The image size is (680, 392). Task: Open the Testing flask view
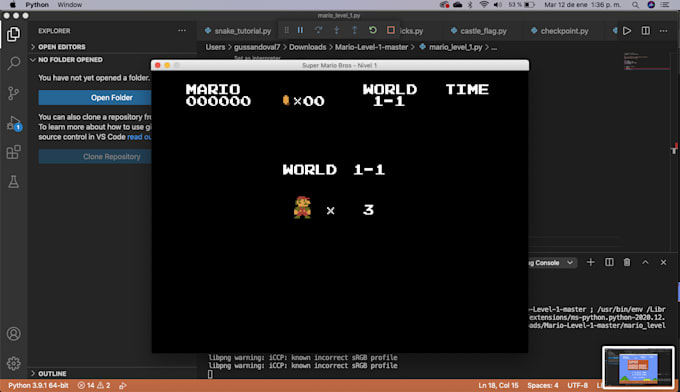tap(13, 182)
